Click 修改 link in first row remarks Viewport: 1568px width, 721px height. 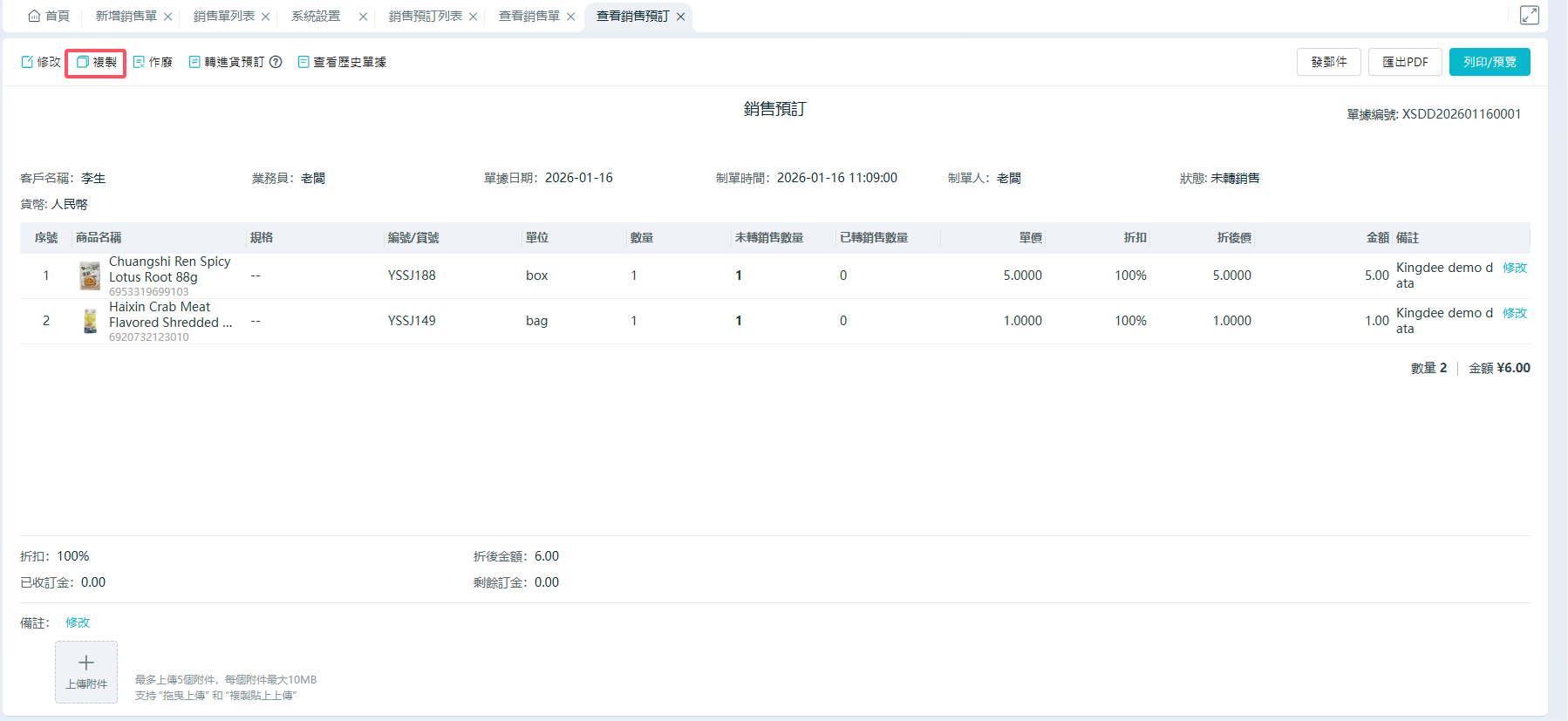click(x=1514, y=268)
